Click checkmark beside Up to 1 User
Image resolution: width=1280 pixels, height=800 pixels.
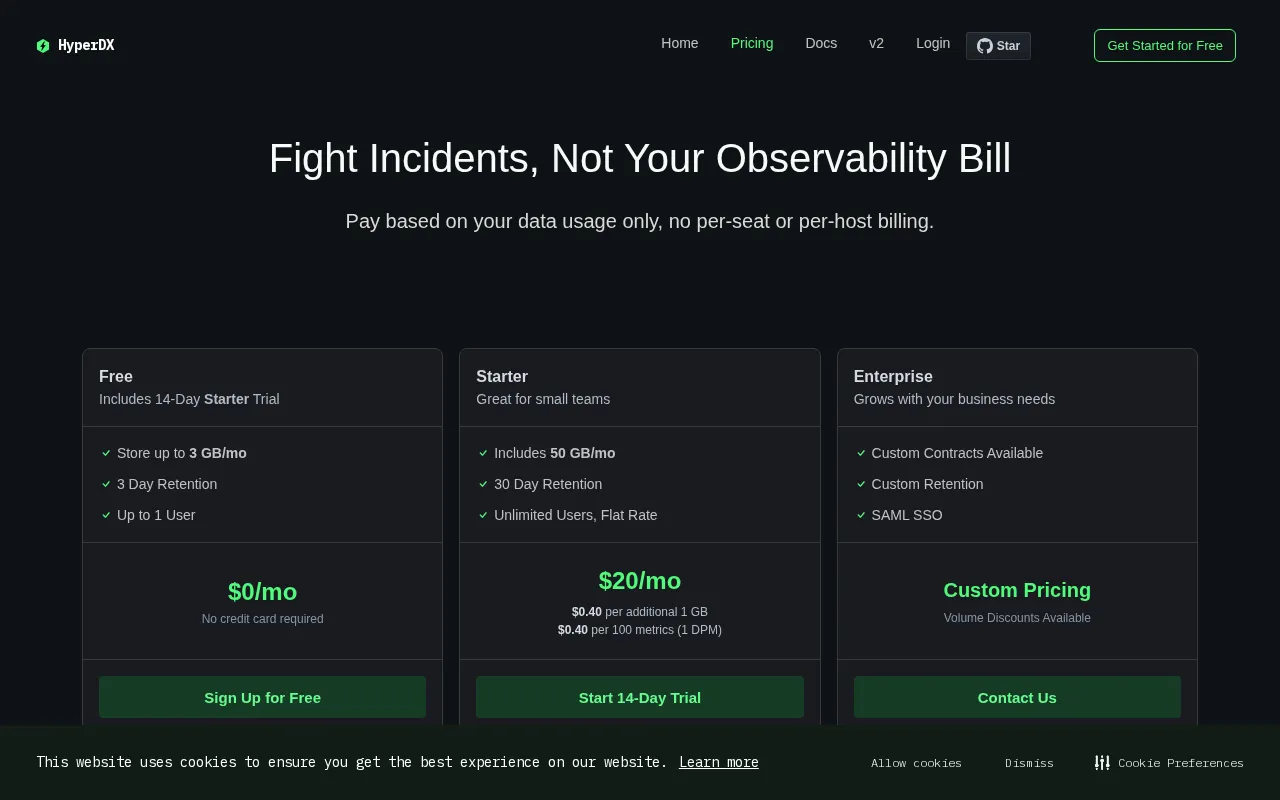106,515
